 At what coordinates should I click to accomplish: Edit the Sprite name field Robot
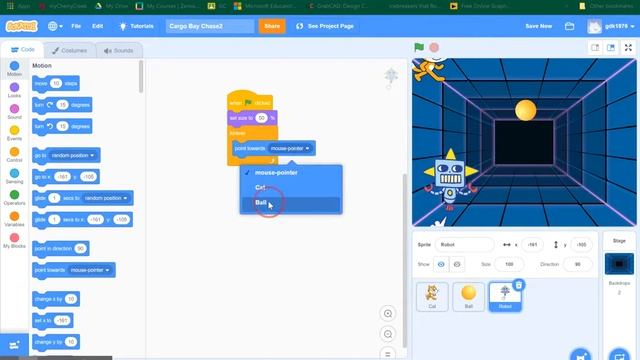click(x=464, y=244)
